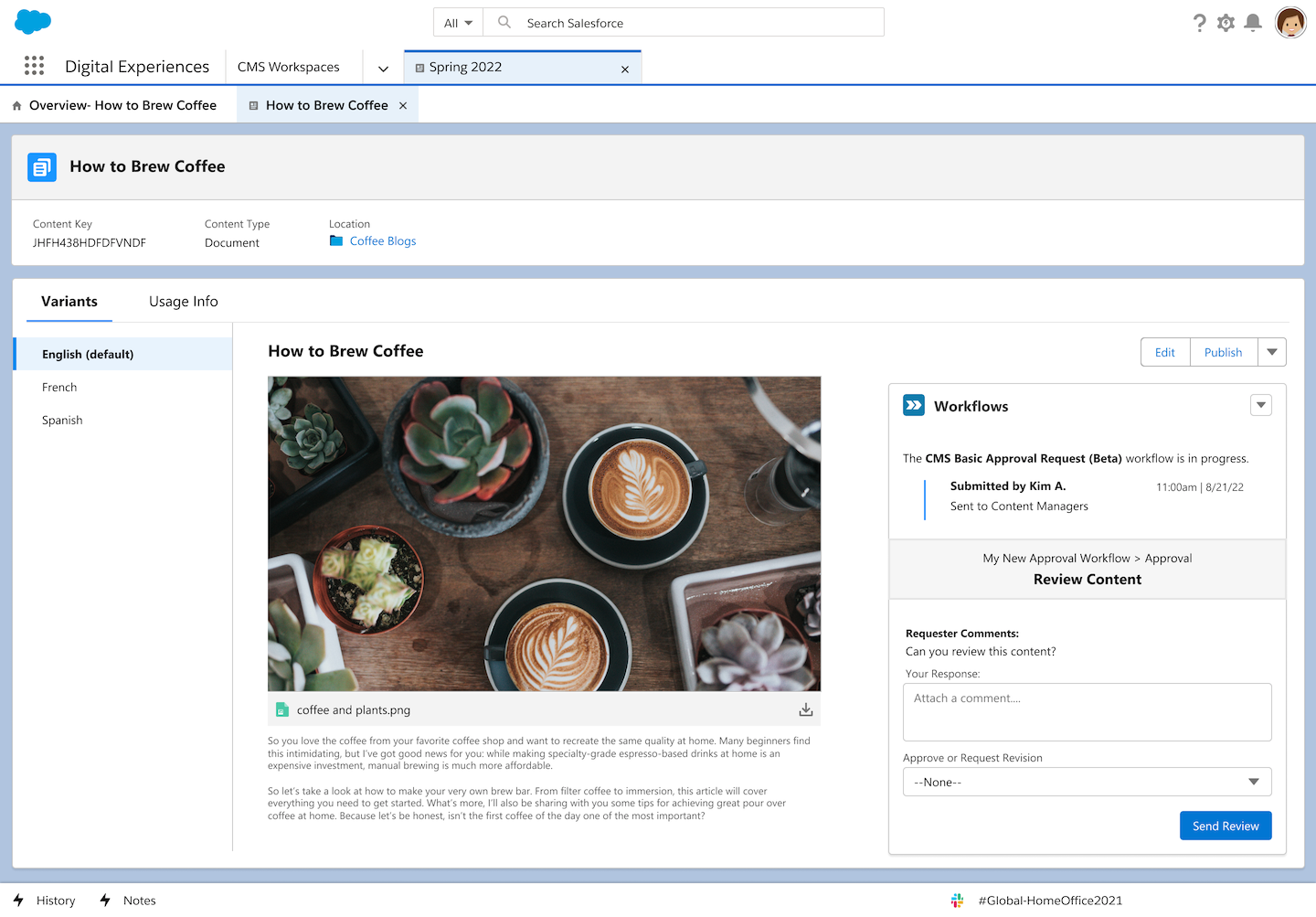Open the Approve or Request Revision dropdown

pyautogui.click(x=1087, y=782)
